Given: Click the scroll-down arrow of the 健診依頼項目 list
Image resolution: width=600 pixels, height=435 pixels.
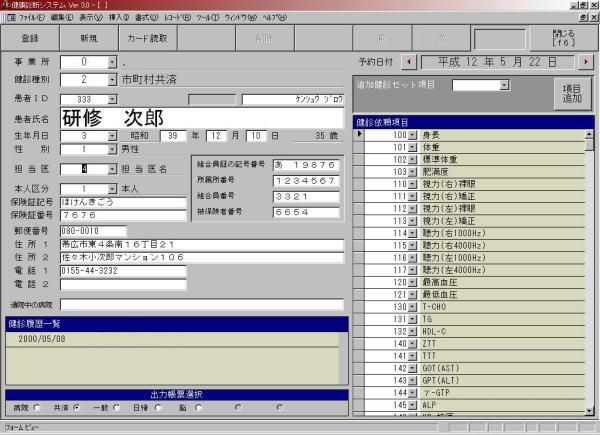Looking at the screenshot, I should (589, 411).
